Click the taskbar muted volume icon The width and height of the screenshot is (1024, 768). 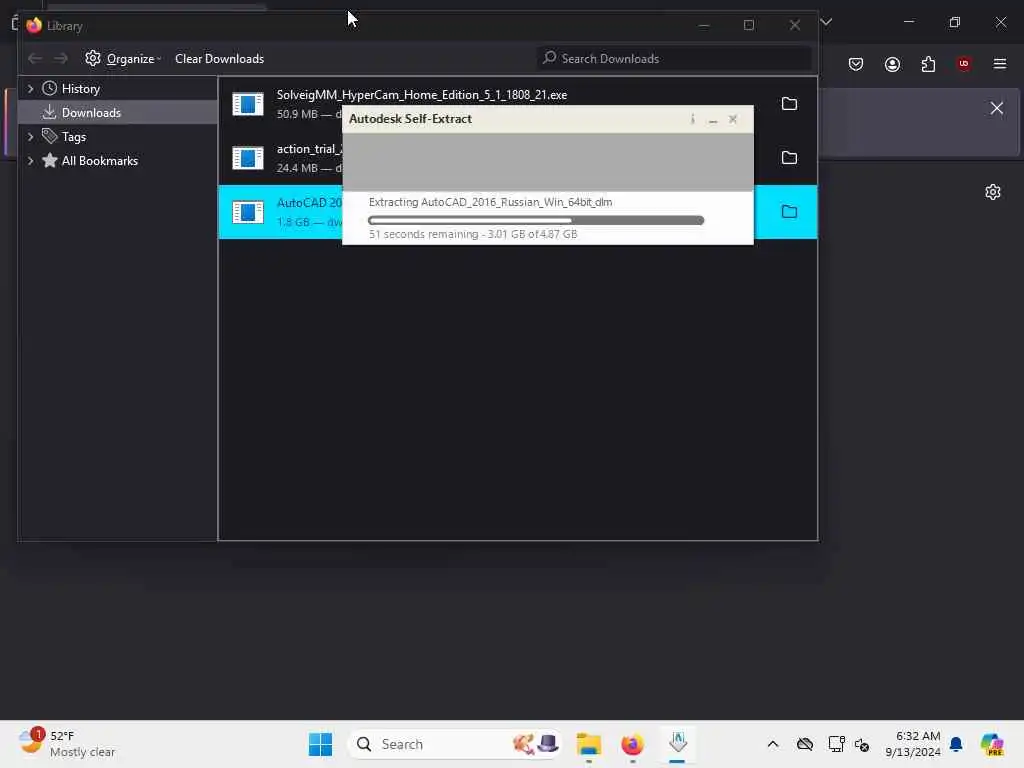pyautogui.click(x=862, y=745)
